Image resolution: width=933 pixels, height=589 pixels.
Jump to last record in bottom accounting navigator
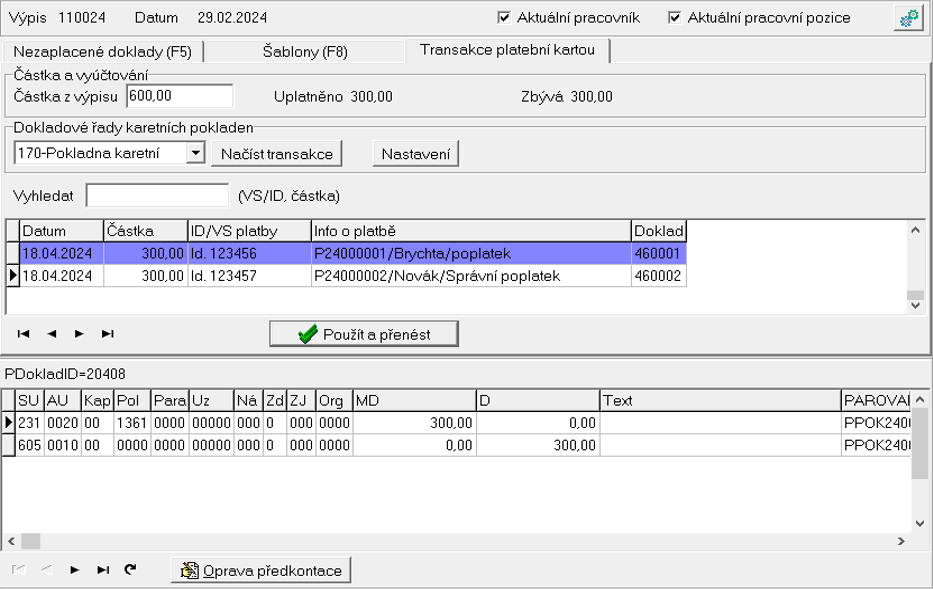point(103,570)
